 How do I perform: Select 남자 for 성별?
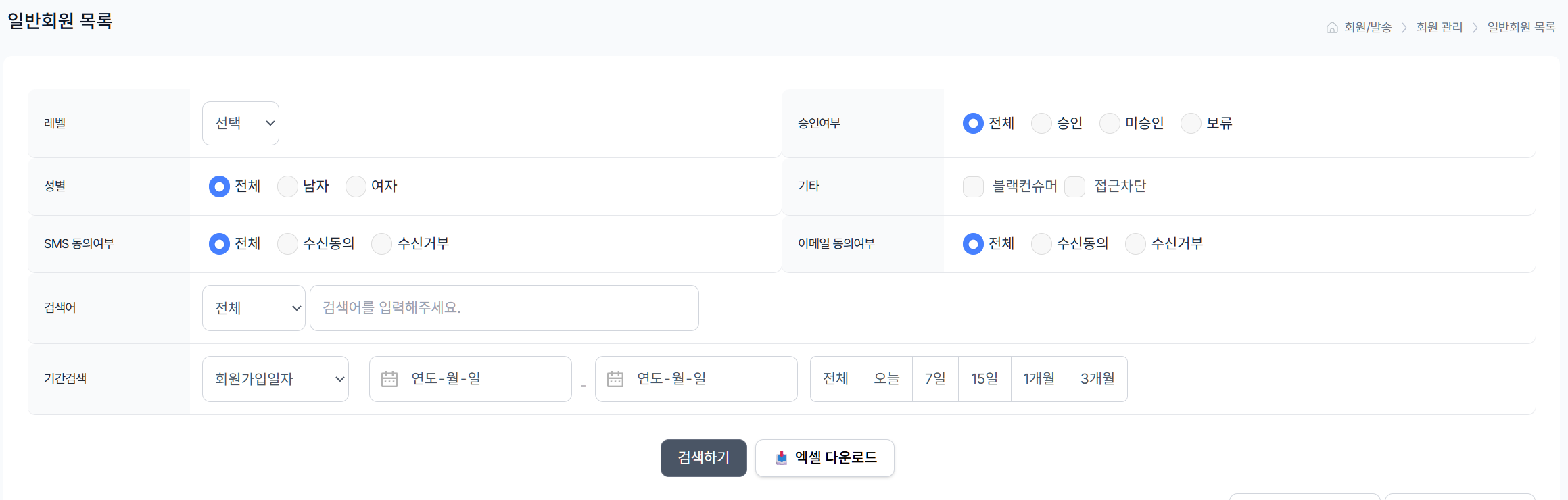(287, 186)
